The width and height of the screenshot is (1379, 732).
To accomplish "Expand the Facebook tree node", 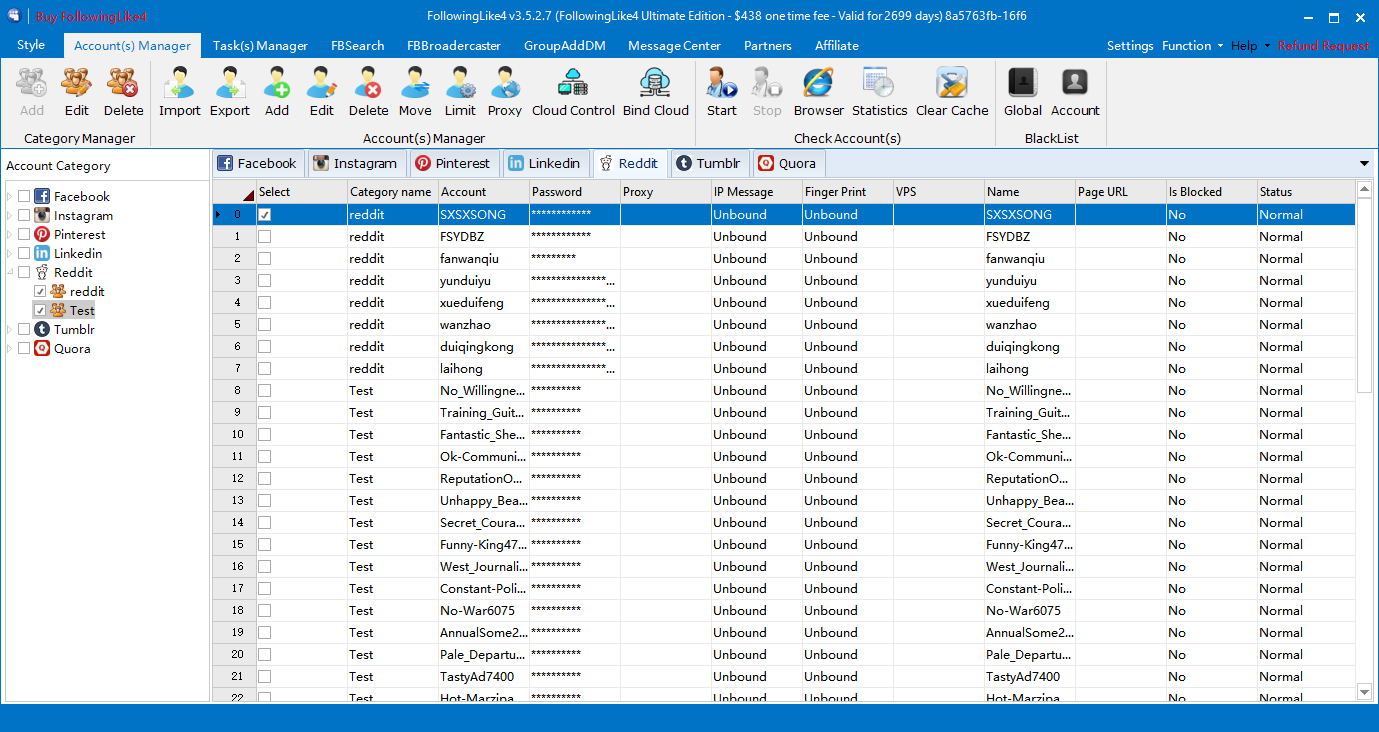I will point(10,197).
